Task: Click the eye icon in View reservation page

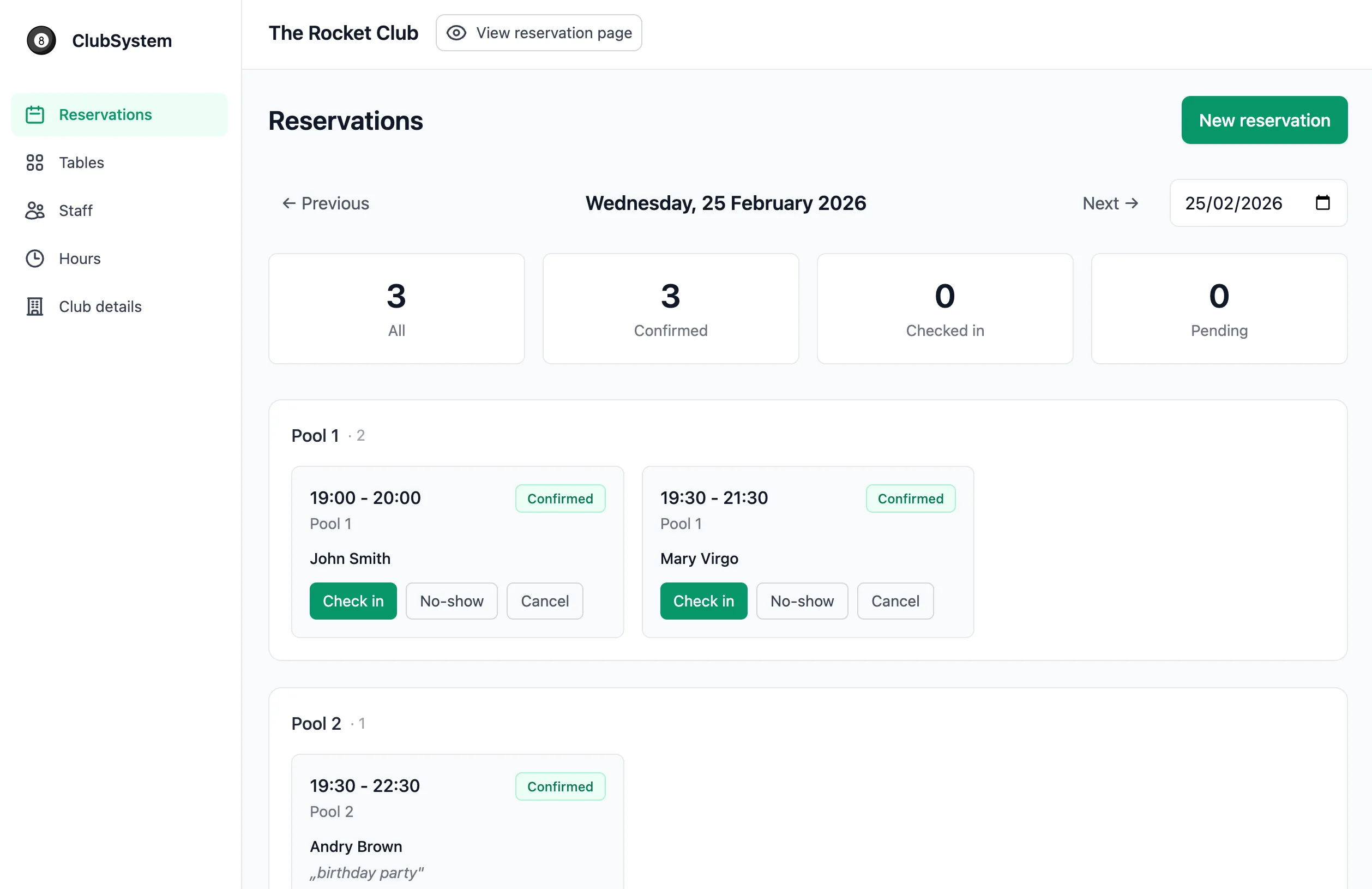Action: 456,33
